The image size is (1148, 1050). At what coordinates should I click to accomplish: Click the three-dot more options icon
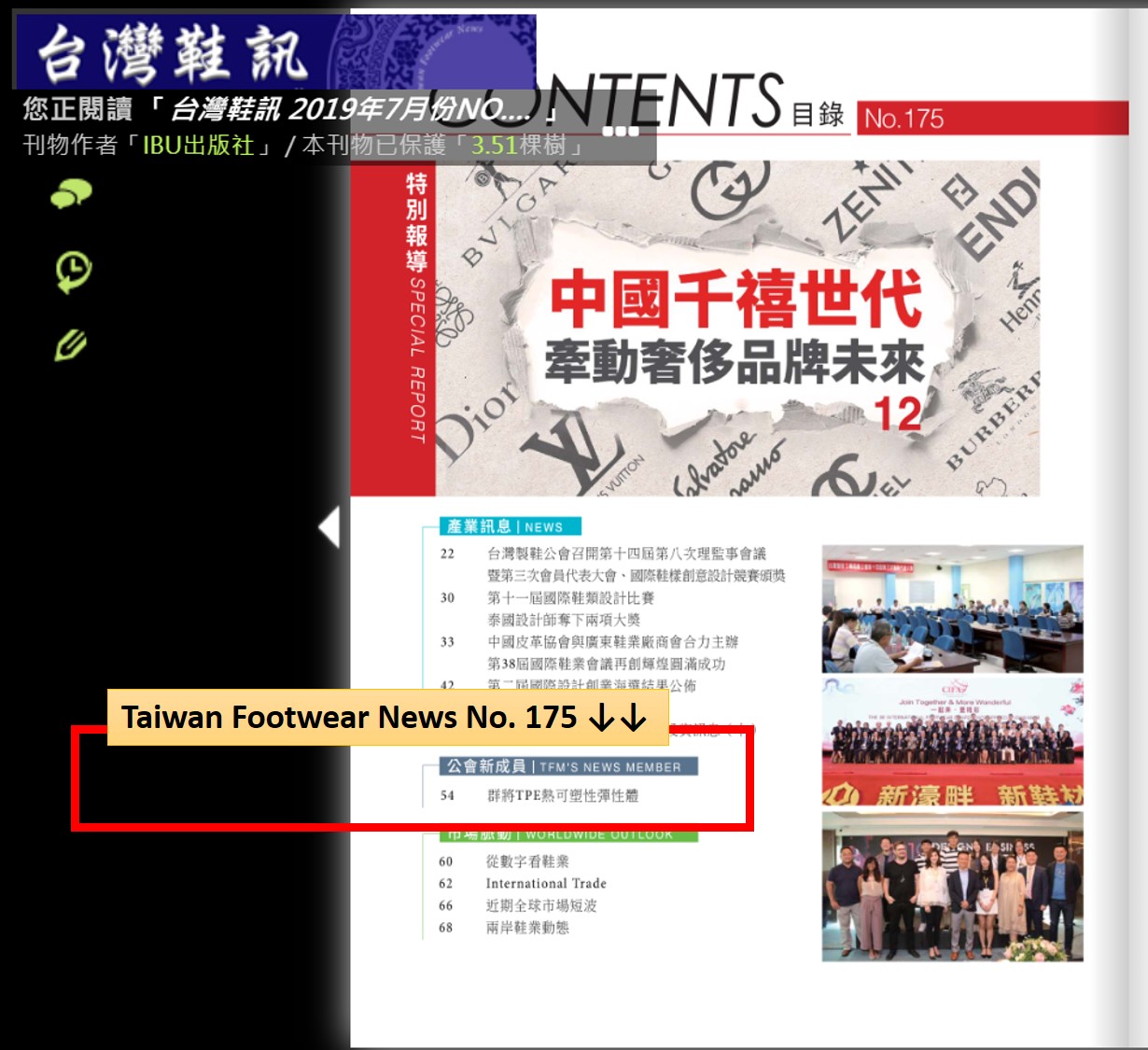click(621, 132)
